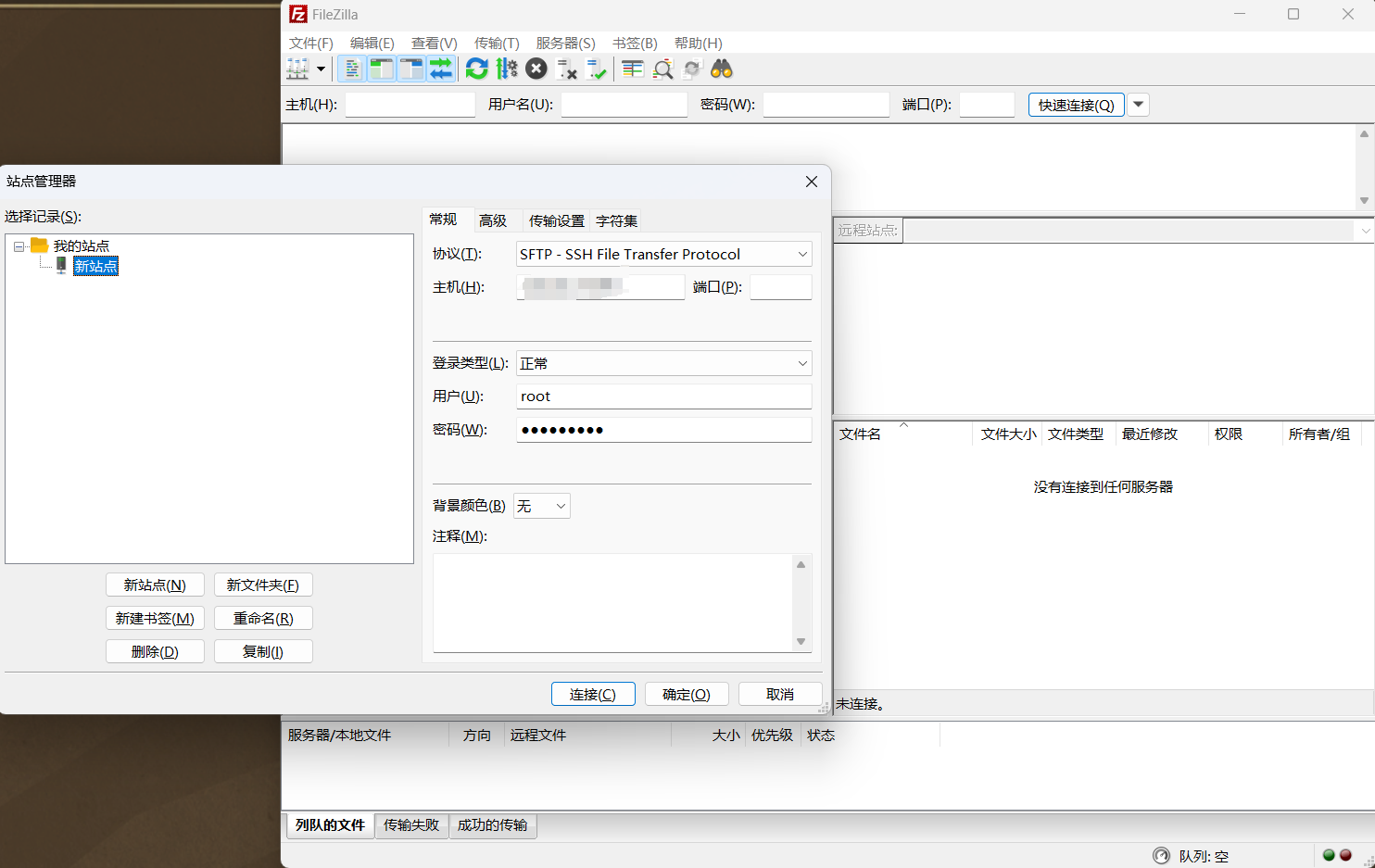Click the disconnect from server icon
1375x868 pixels.
click(567, 69)
